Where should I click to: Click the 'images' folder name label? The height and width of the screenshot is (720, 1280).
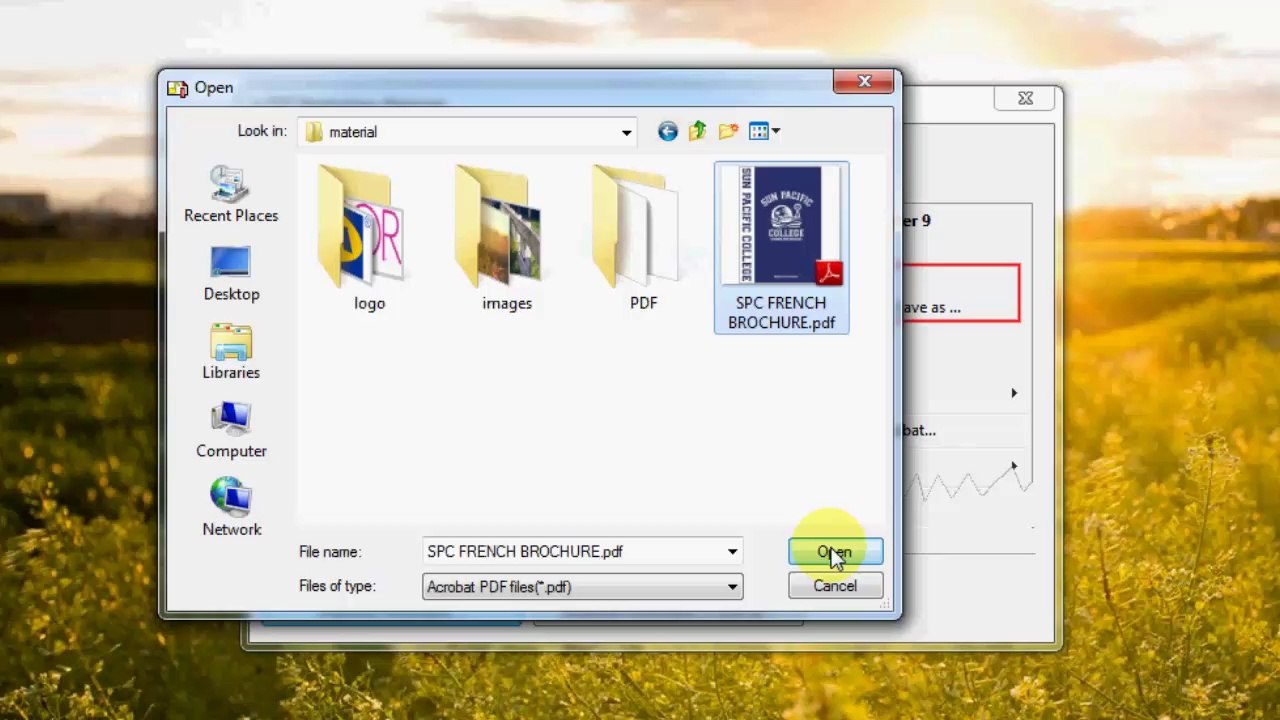click(507, 303)
